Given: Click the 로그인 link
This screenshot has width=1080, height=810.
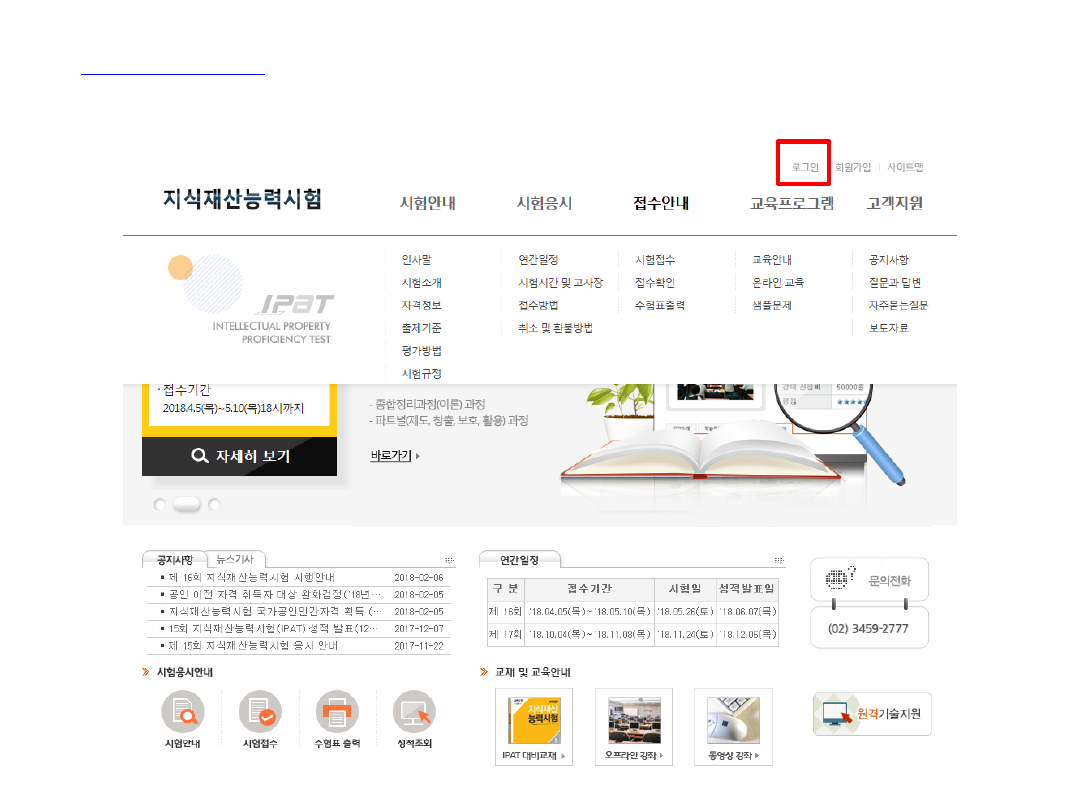Looking at the screenshot, I should [805, 167].
